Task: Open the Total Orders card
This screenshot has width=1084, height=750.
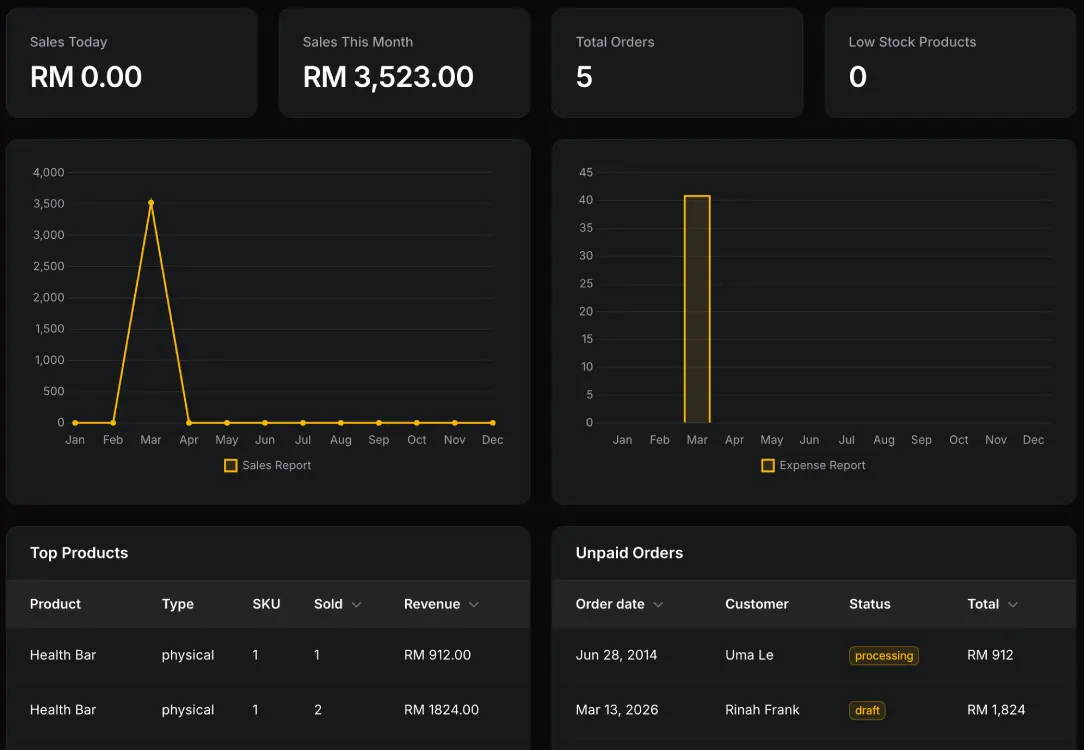Action: click(x=678, y=63)
